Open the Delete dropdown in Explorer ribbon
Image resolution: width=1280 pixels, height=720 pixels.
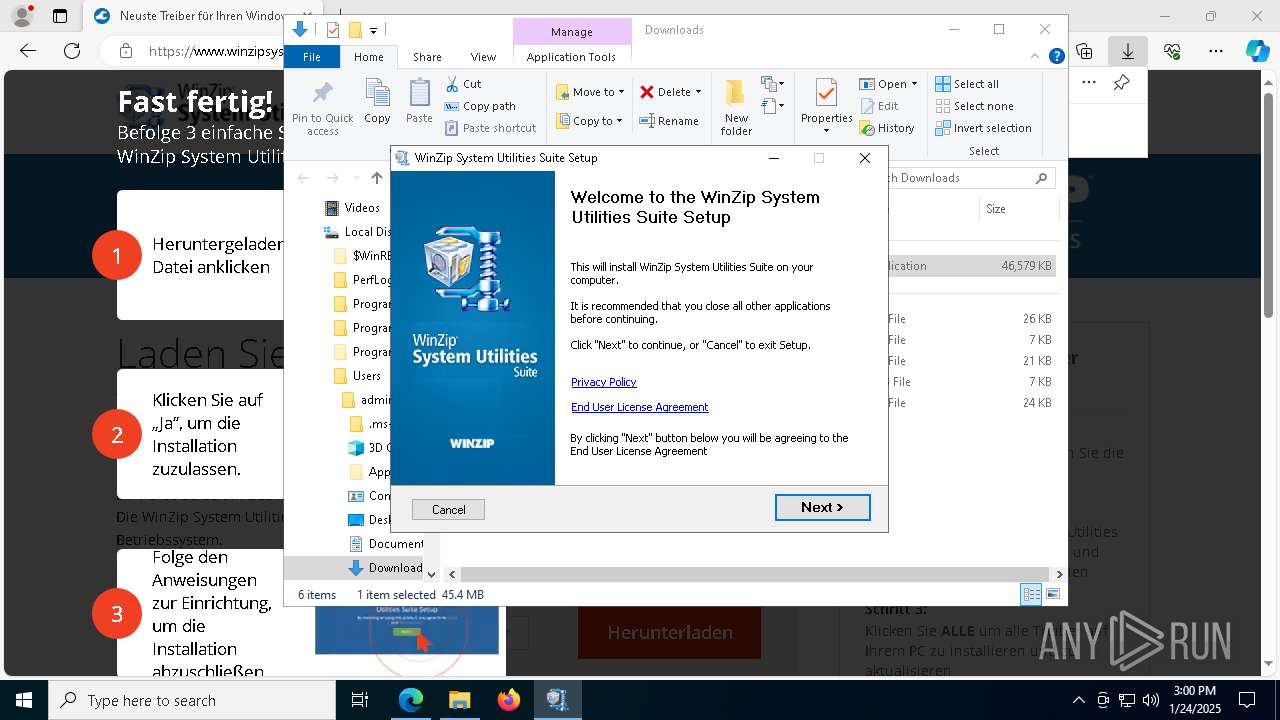pos(670,92)
